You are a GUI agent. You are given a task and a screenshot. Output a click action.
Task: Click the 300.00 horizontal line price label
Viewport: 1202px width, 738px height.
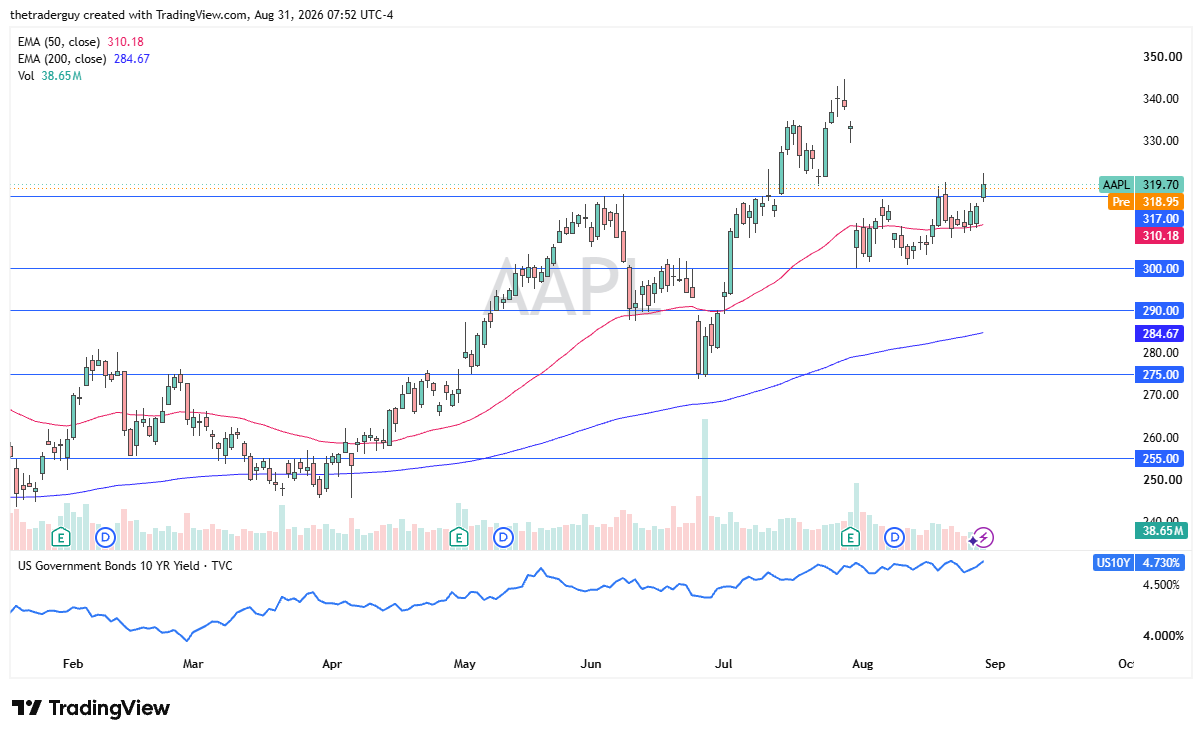[x=1159, y=268]
